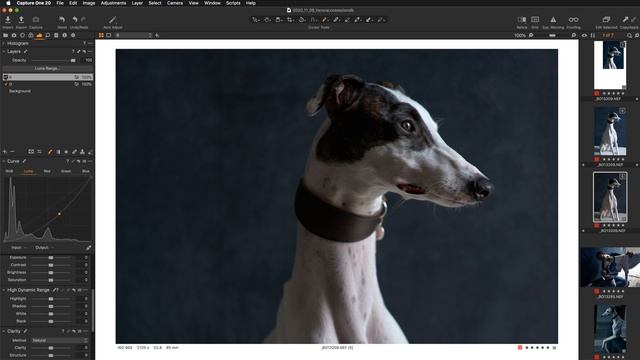Click the Layers Opacity value field
Viewport: 640px width, 360px height.
(87, 60)
